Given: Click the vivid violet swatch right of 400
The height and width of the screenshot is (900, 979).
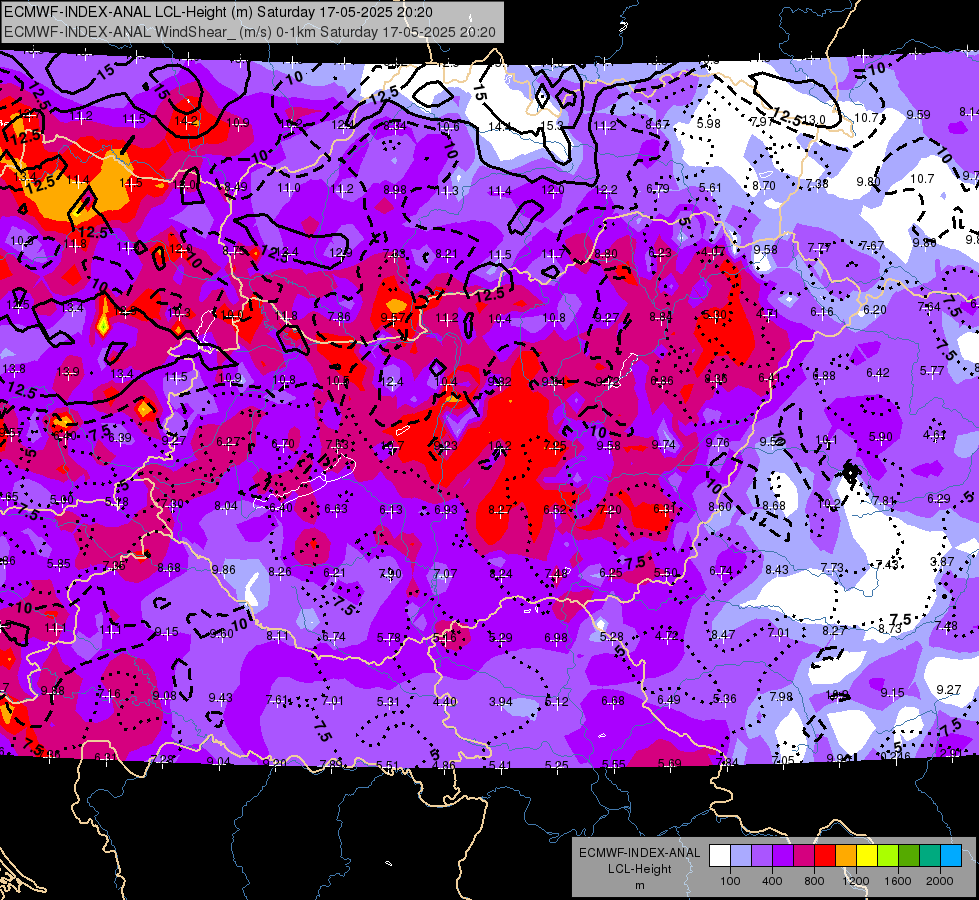Looking at the screenshot, I should coord(783,856).
